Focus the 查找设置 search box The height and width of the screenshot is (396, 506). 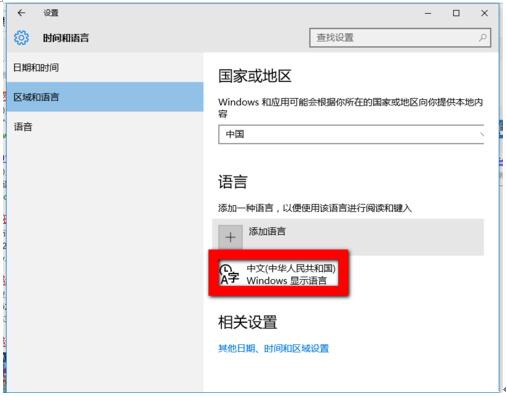click(400, 38)
